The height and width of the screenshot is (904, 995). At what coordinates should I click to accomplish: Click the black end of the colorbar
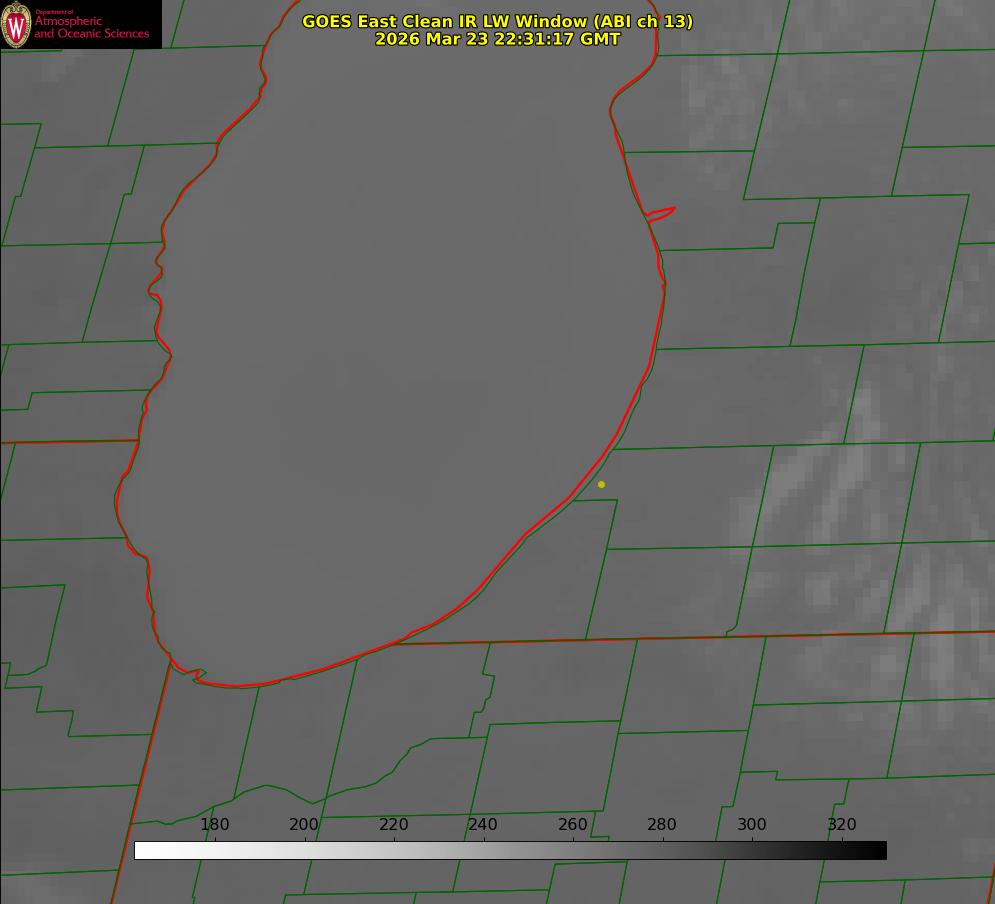(x=880, y=850)
